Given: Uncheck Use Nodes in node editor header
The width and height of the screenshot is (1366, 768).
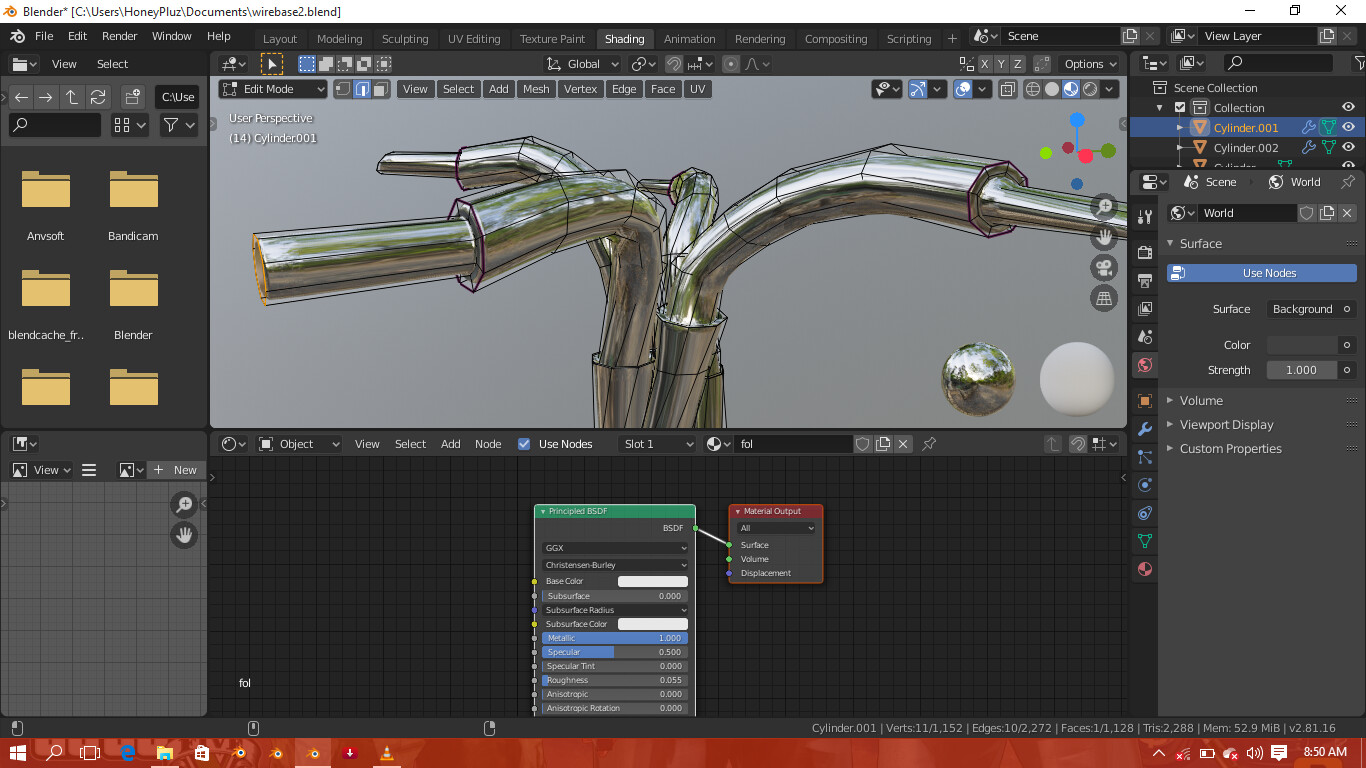Looking at the screenshot, I should pos(524,444).
